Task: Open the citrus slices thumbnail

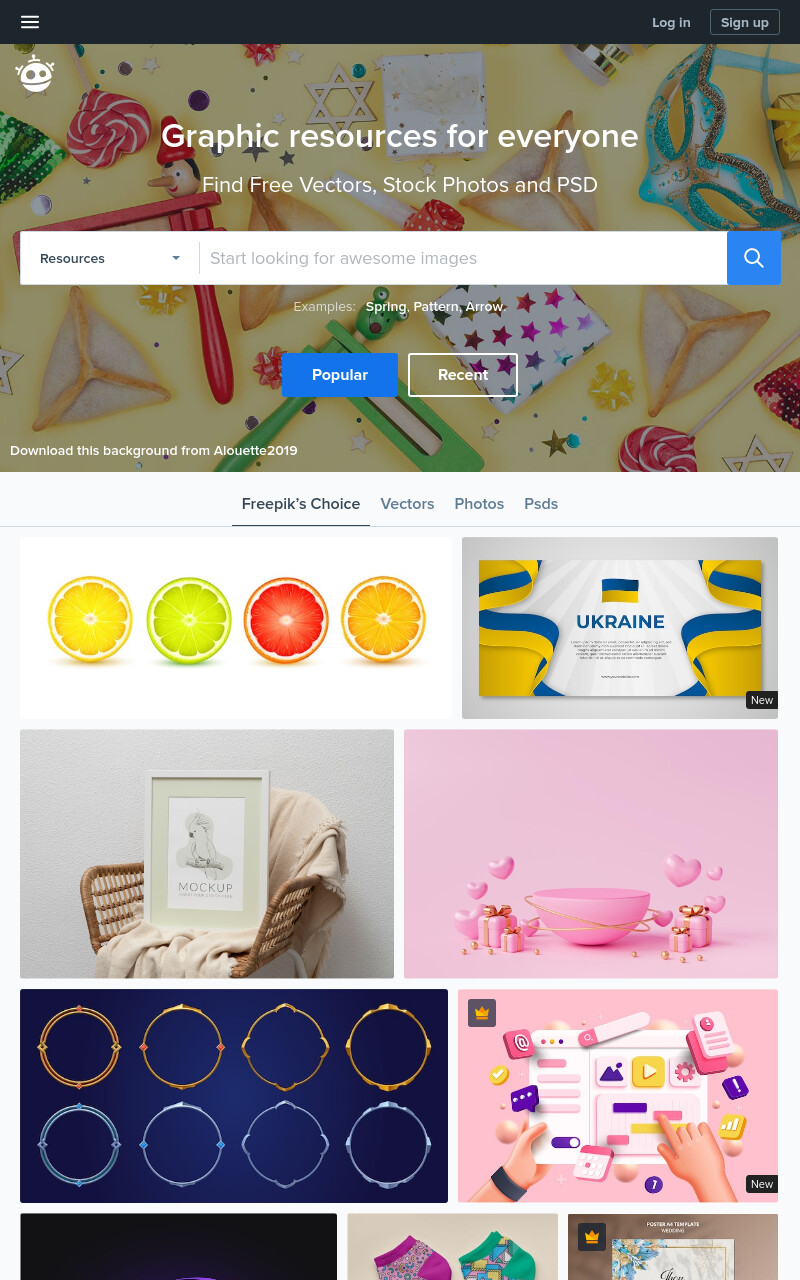Action: 236,628
